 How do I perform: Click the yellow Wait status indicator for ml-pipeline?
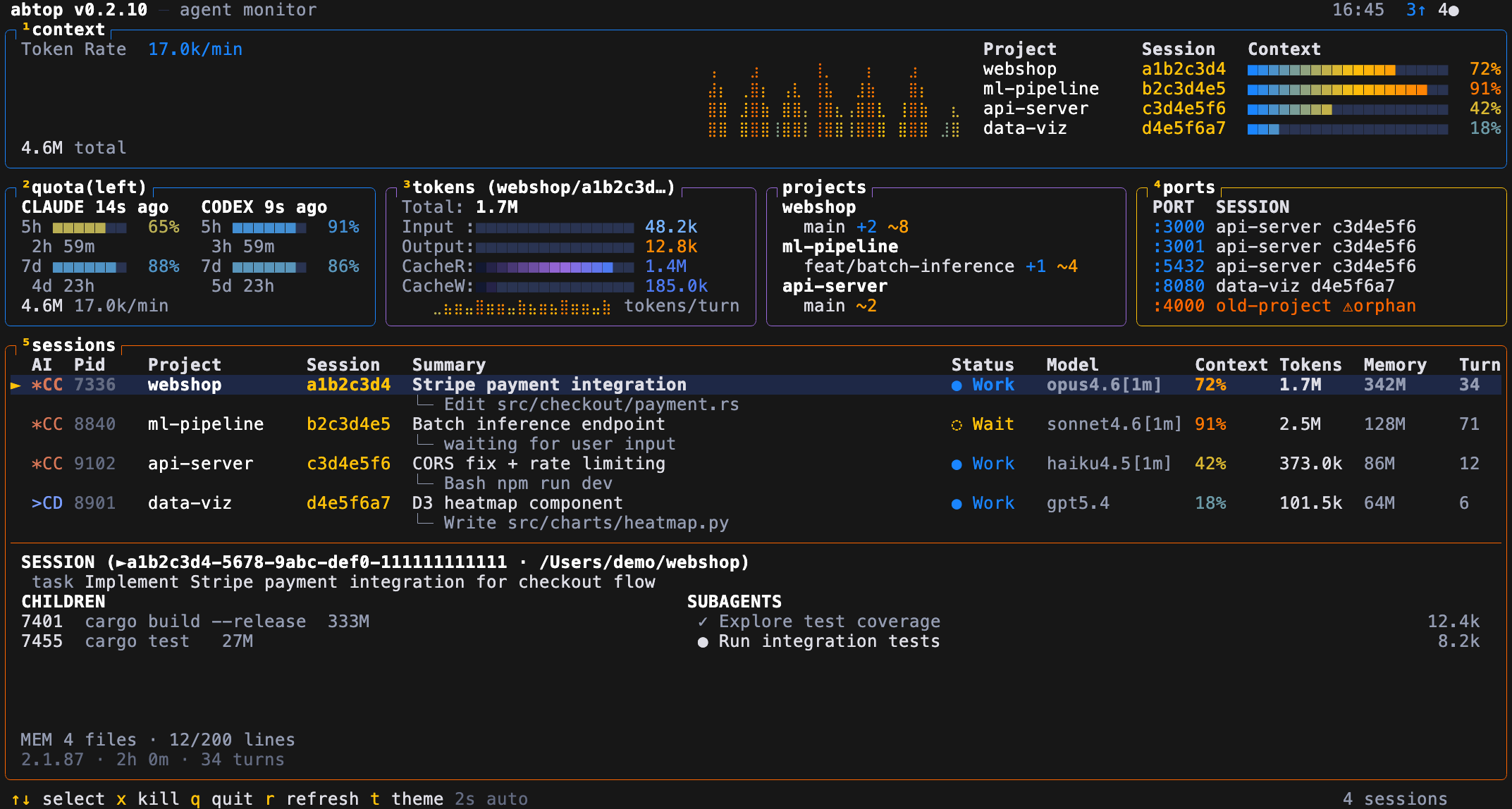click(x=957, y=425)
